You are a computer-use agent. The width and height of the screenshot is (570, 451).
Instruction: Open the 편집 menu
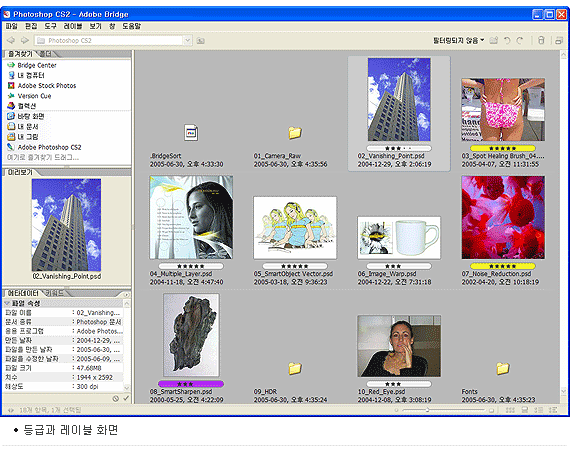[x=31, y=26]
